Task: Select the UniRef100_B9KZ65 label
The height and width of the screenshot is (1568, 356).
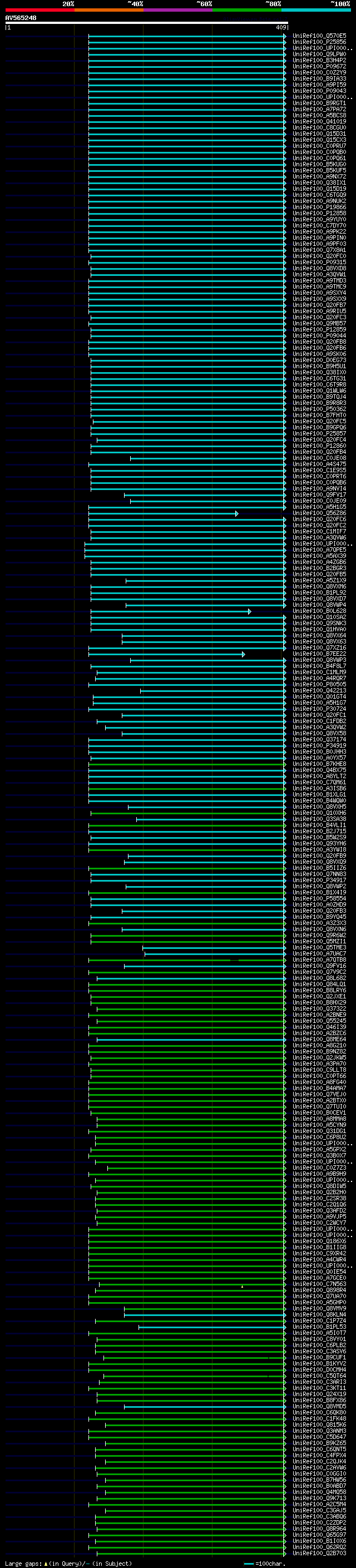Action: click(x=319, y=1443)
